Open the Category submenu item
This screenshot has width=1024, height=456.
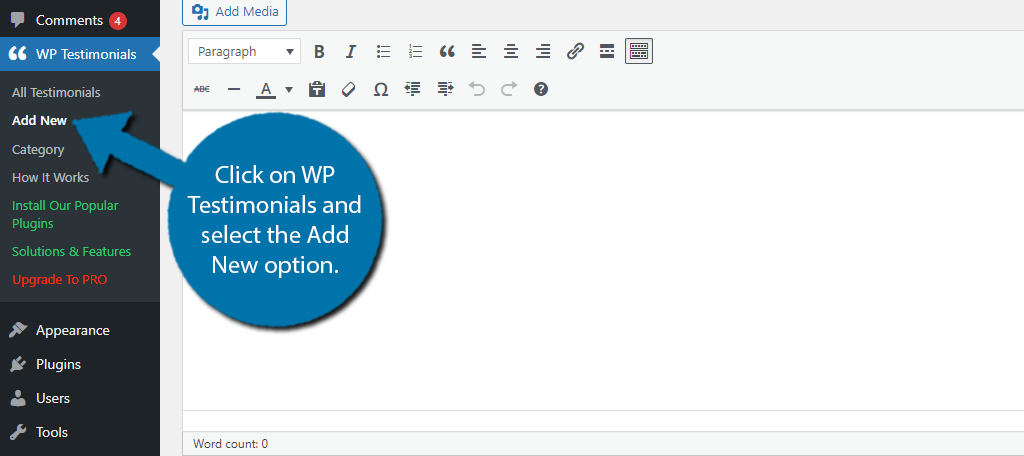point(38,150)
